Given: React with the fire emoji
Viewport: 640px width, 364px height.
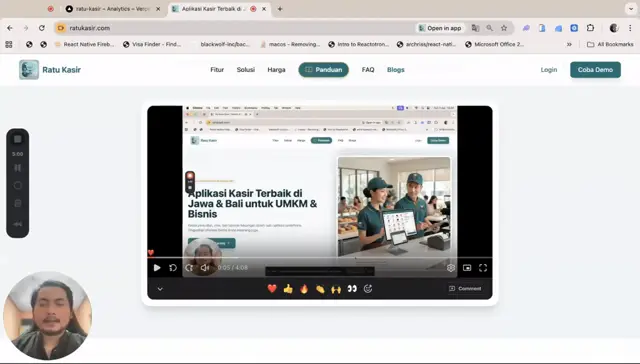Looking at the screenshot, I should coord(304,289).
